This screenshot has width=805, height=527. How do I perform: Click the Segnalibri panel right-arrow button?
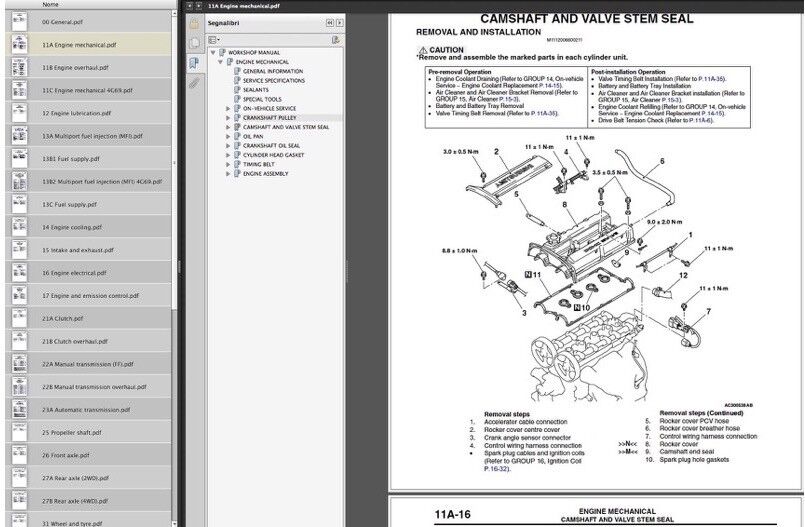(339, 23)
